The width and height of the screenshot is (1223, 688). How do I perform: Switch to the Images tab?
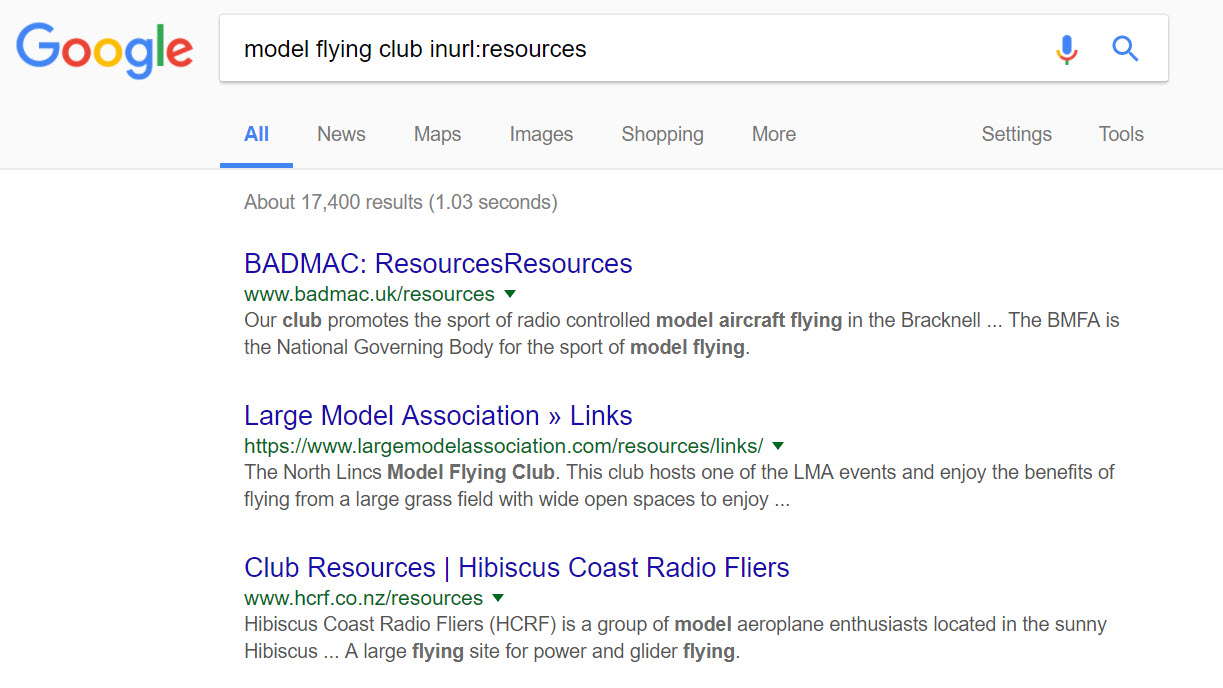pyautogui.click(x=541, y=134)
